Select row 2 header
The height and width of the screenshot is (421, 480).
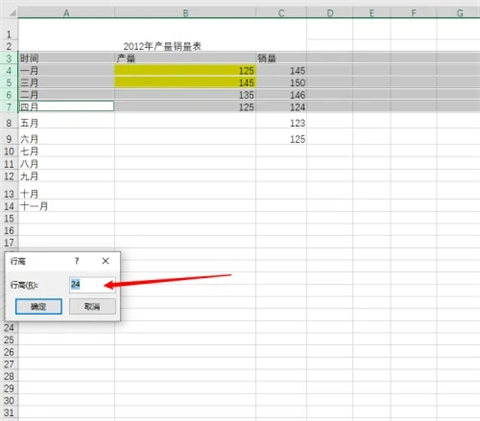point(9,46)
